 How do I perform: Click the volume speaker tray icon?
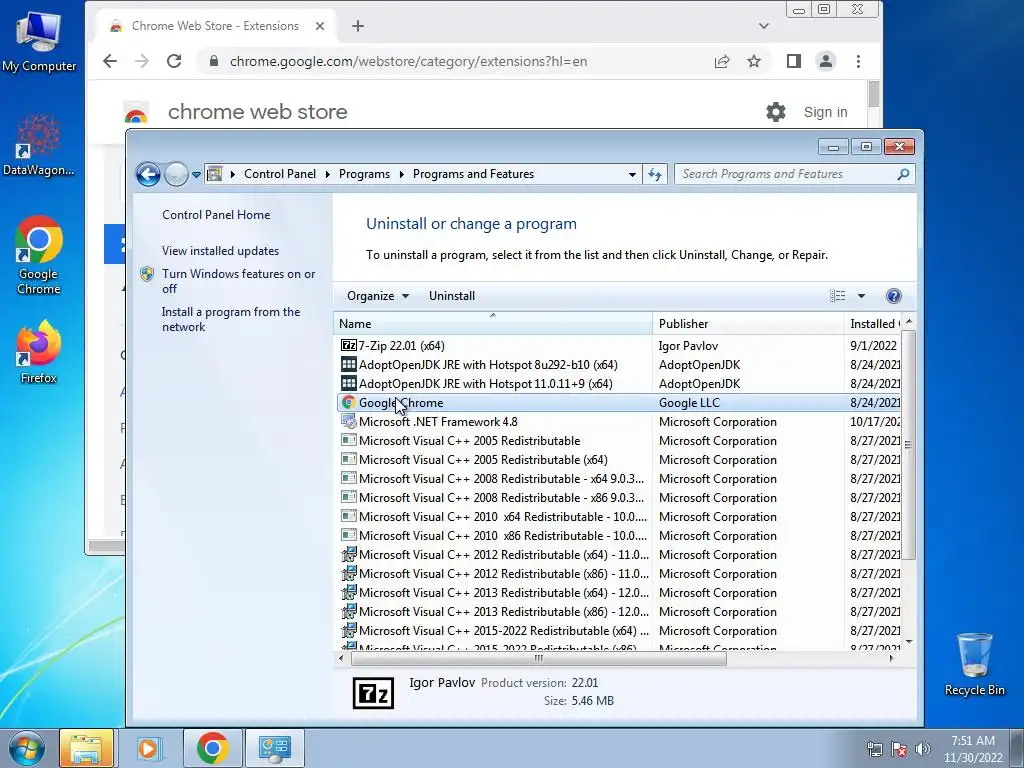(923, 749)
